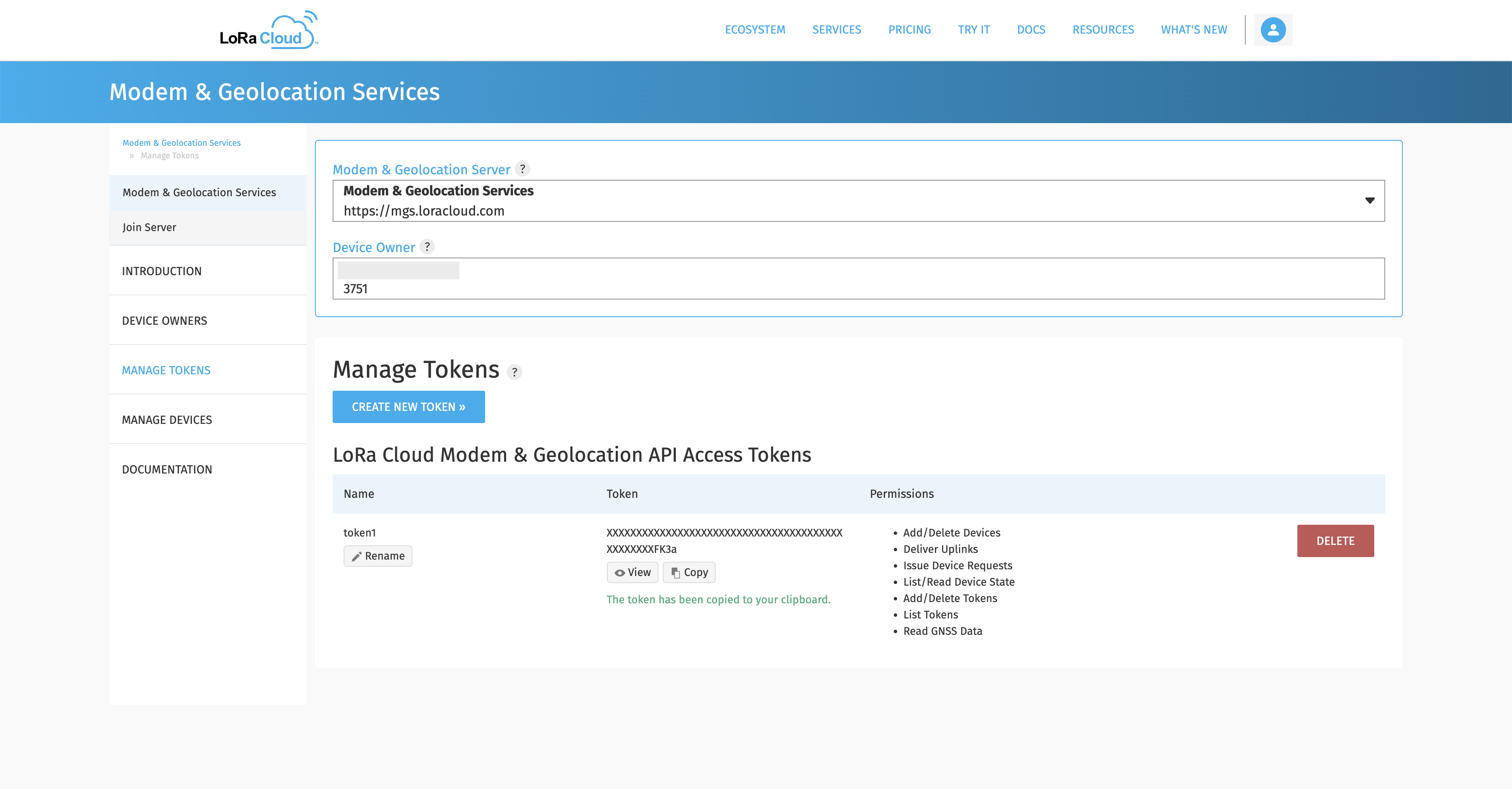Click the 'Read GNSS Data' permission entry
Screen dimensions: 1512x789
coord(942,632)
